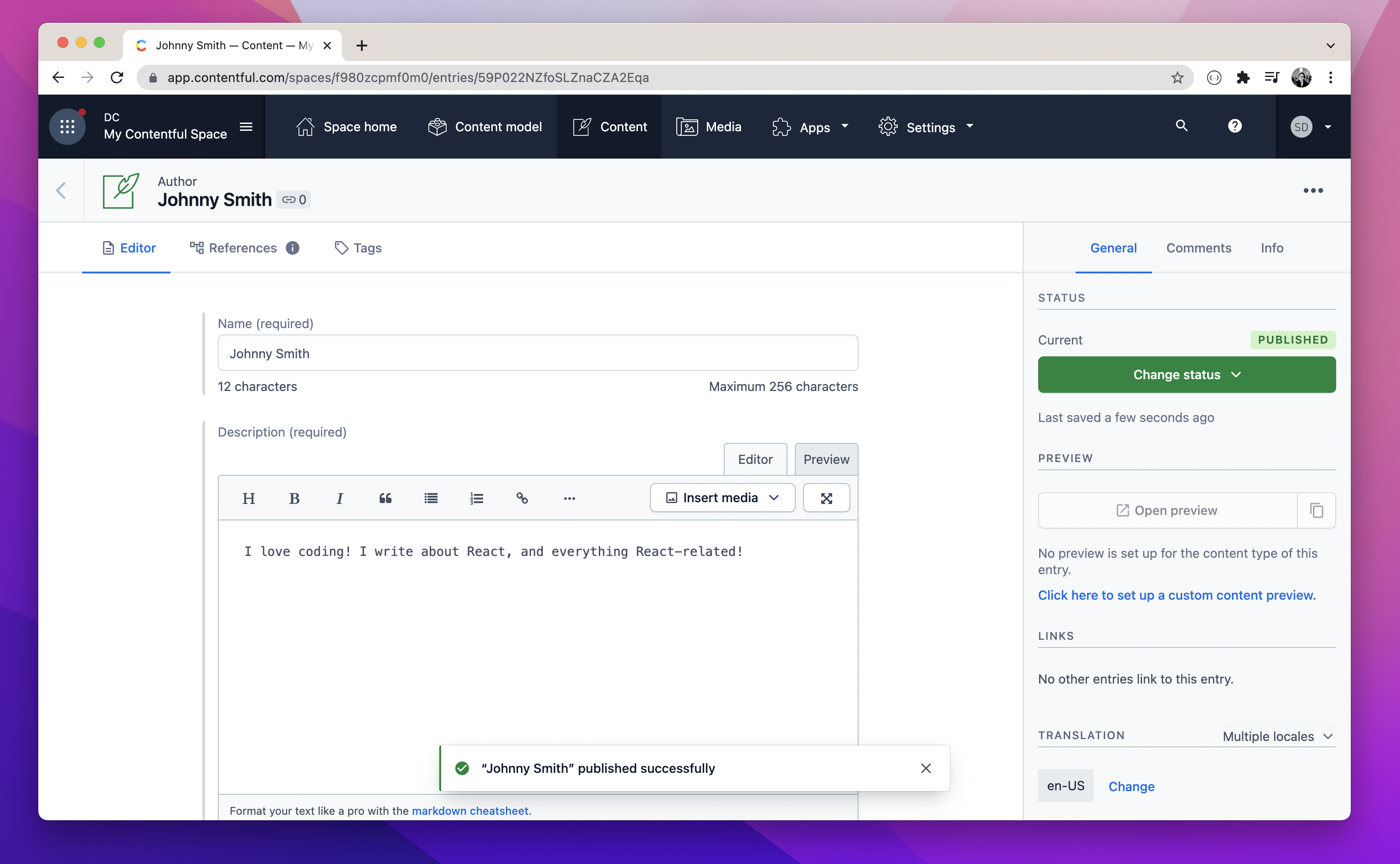Image resolution: width=1400 pixels, height=864 pixels.
Task: Insert a blockquote via quote icon
Action: 385,498
